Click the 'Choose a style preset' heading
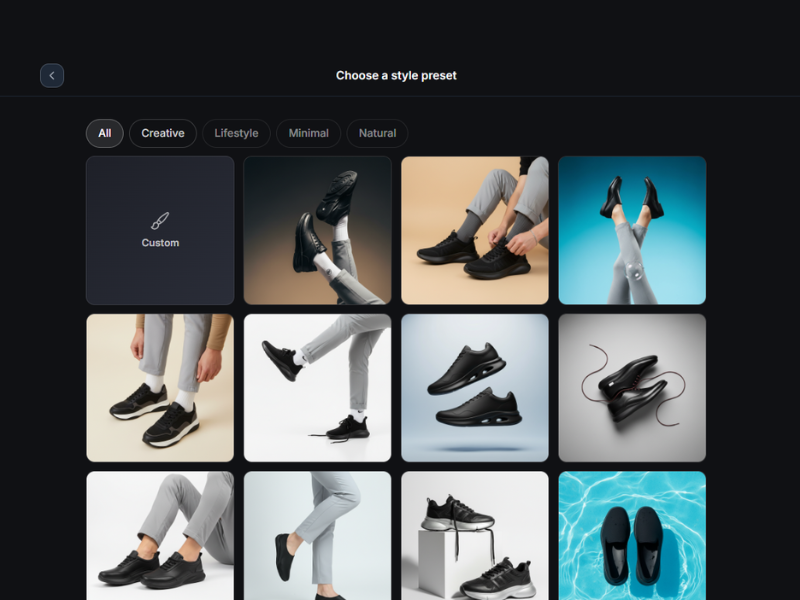 (396, 76)
